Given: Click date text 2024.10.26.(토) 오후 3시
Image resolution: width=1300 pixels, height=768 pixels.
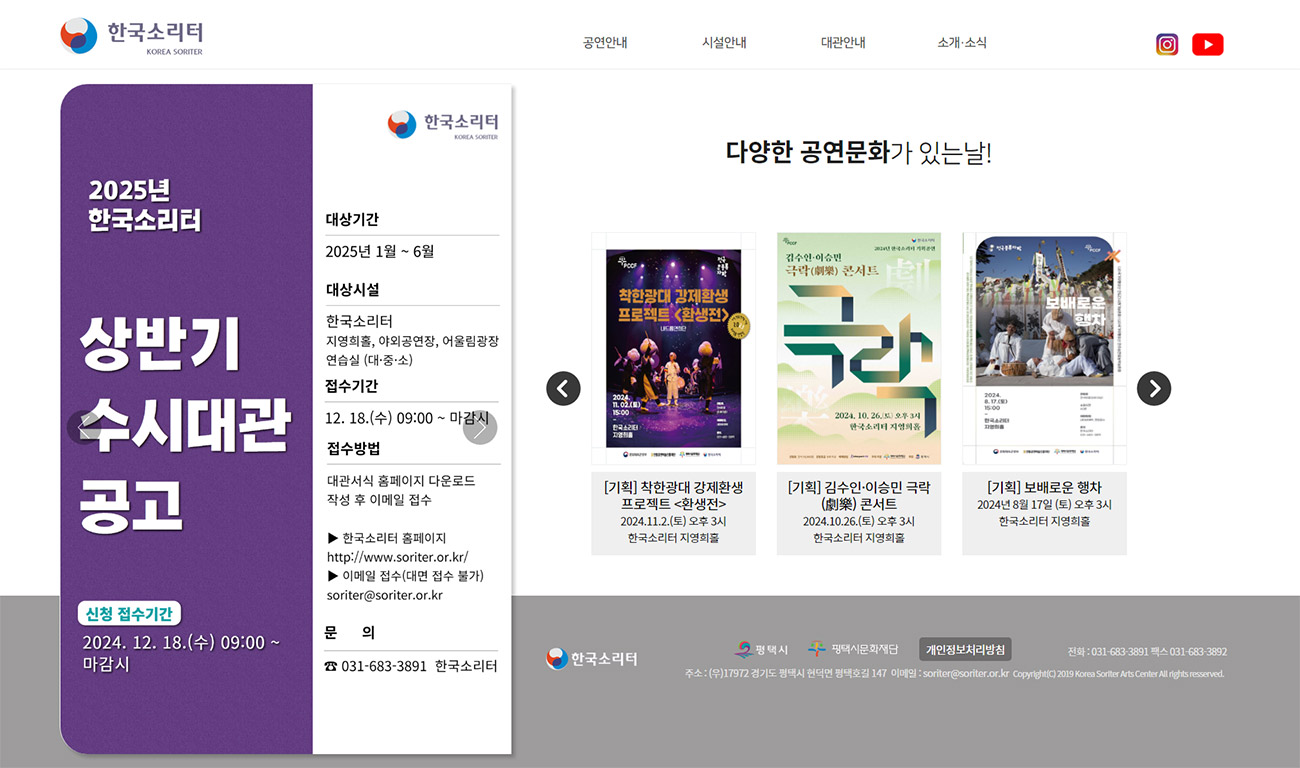Looking at the screenshot, I should click(859, 521).
